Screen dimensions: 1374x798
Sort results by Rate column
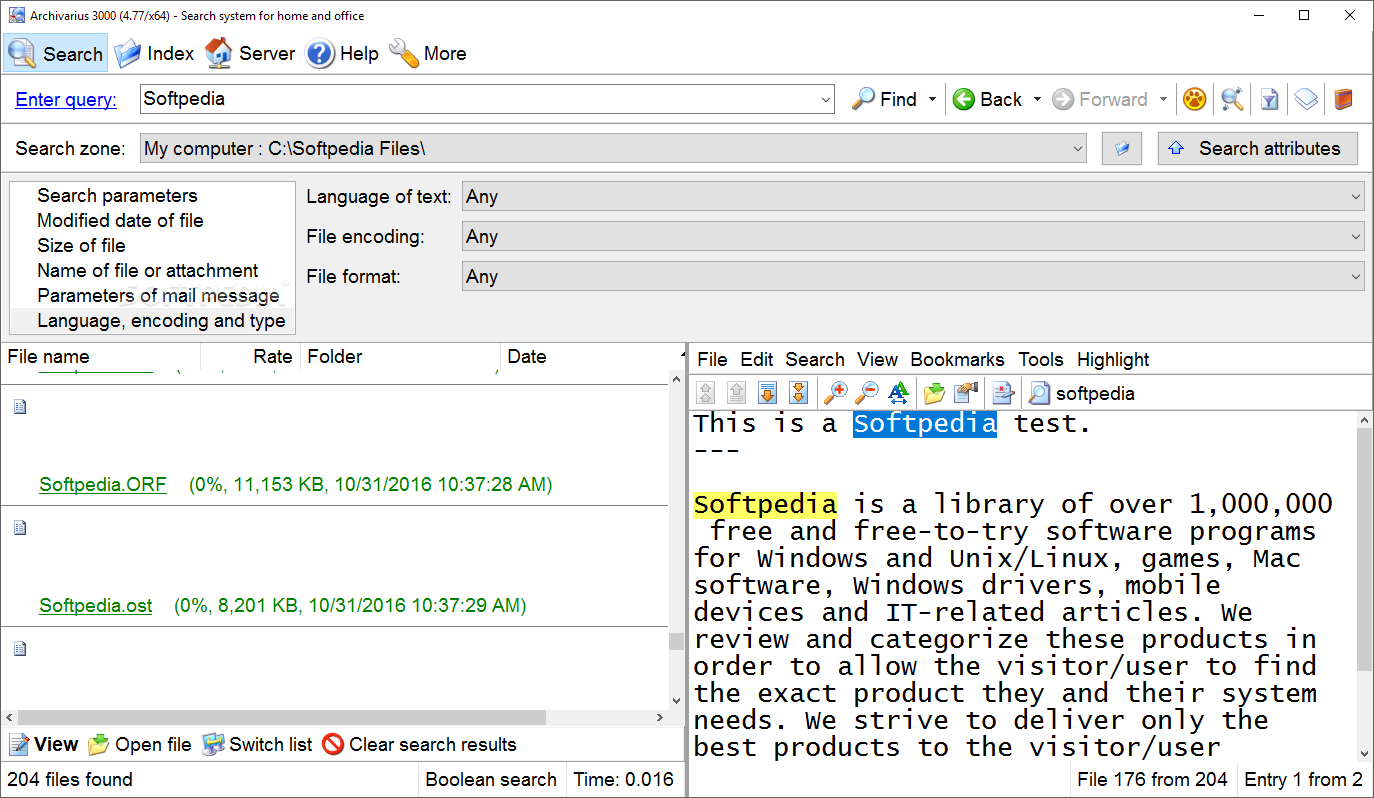[250, 357]
